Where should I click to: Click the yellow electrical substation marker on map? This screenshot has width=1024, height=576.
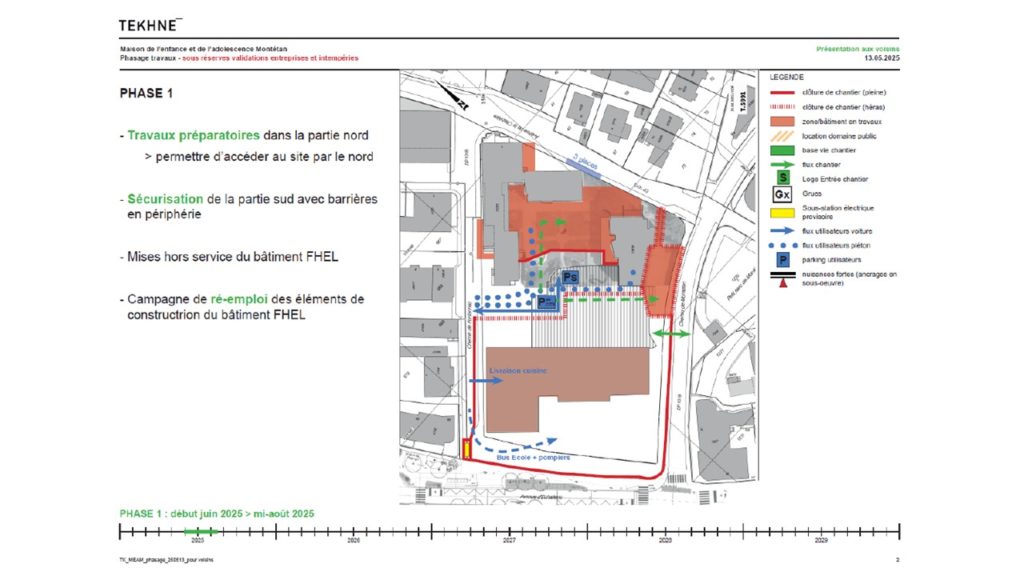(x=467, y=449)
